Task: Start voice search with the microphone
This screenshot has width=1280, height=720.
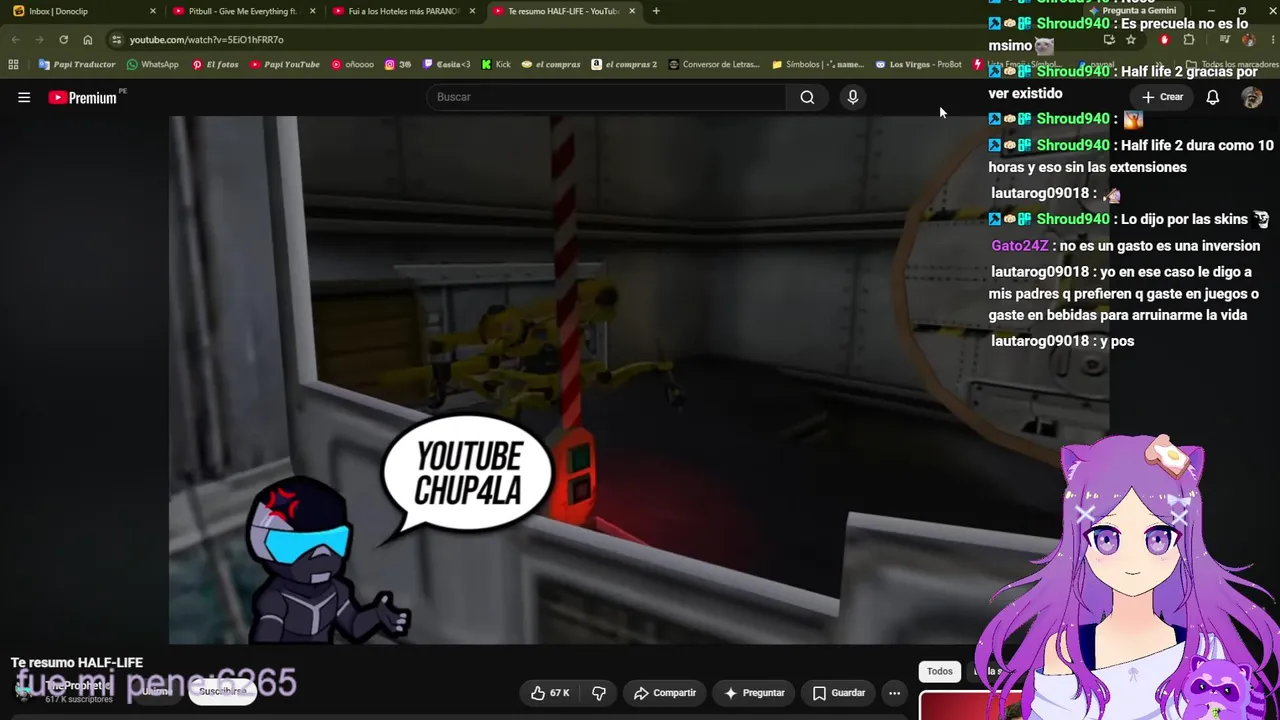Action: click(x=853, y=97)
